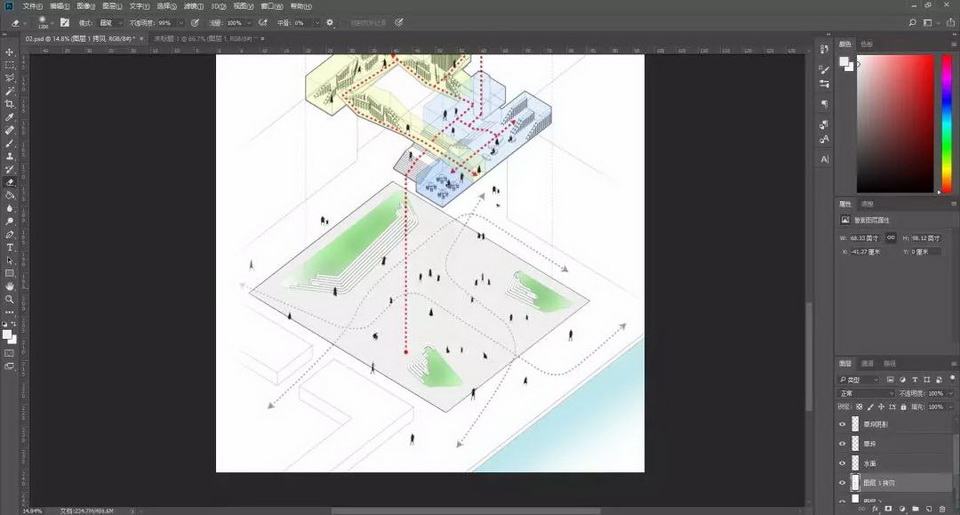Select the Hand tool
The height and width of the screenshot is (515, 960).
(x=10, y=286)
